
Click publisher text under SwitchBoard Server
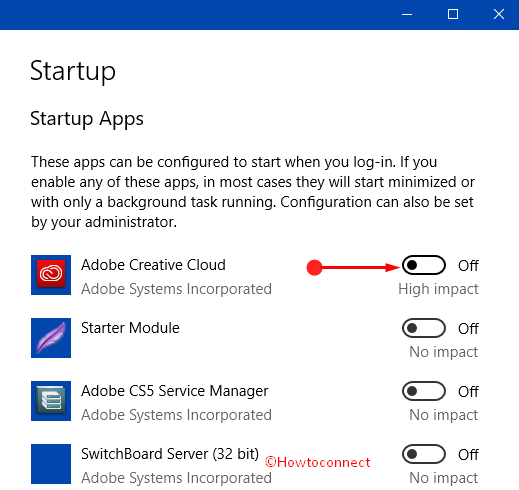click(x=176, y=478)
